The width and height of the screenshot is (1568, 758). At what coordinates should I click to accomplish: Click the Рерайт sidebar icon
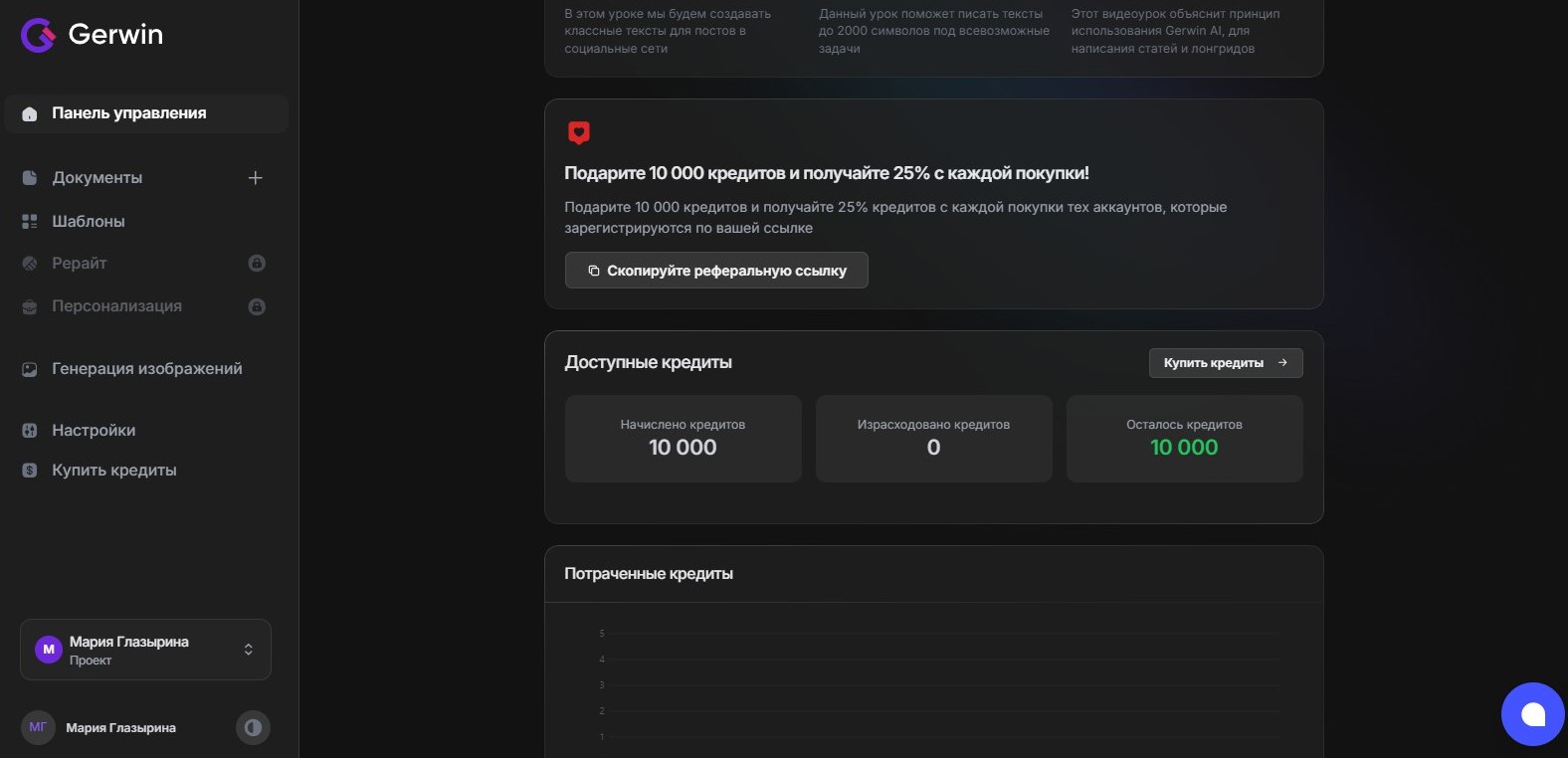(x=30, y=264)
